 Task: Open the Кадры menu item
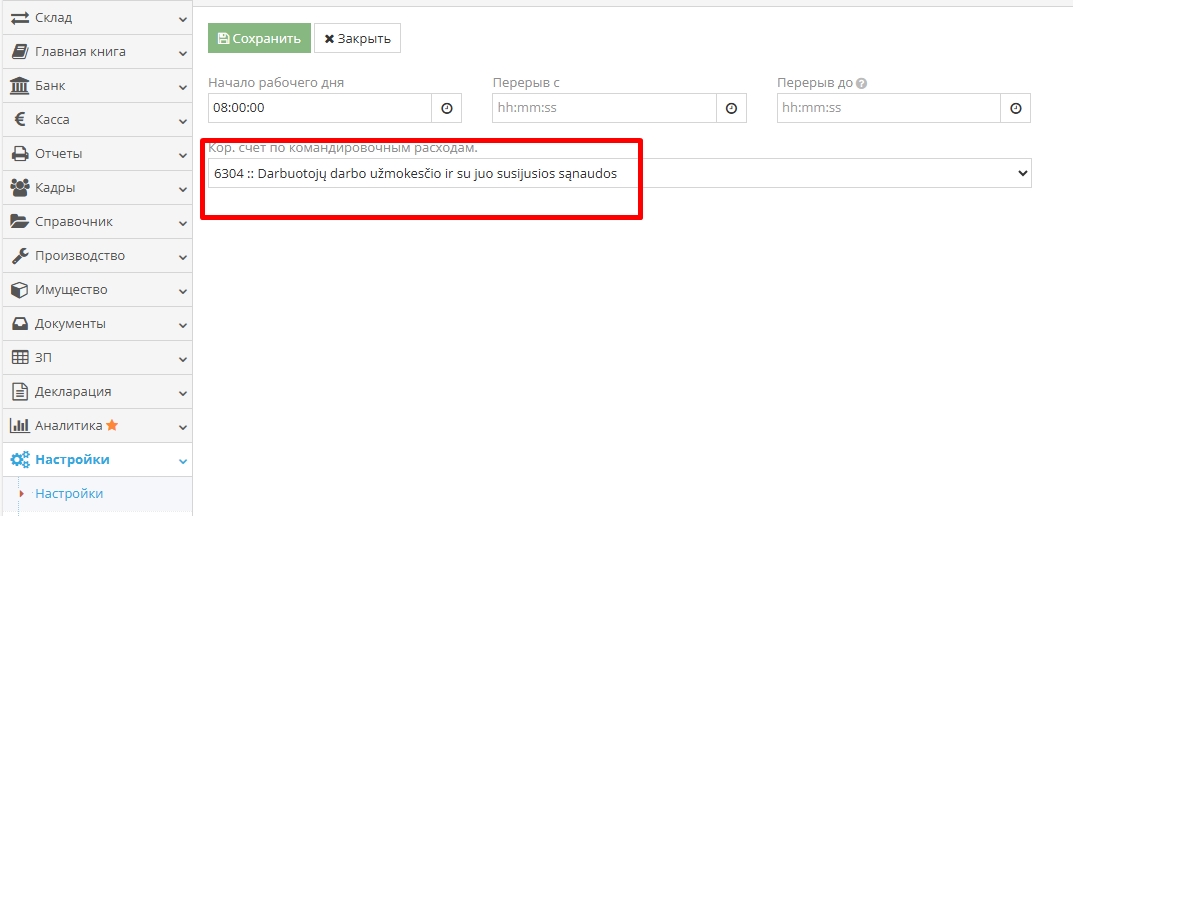pyautogui.click(x=55, y=188)
